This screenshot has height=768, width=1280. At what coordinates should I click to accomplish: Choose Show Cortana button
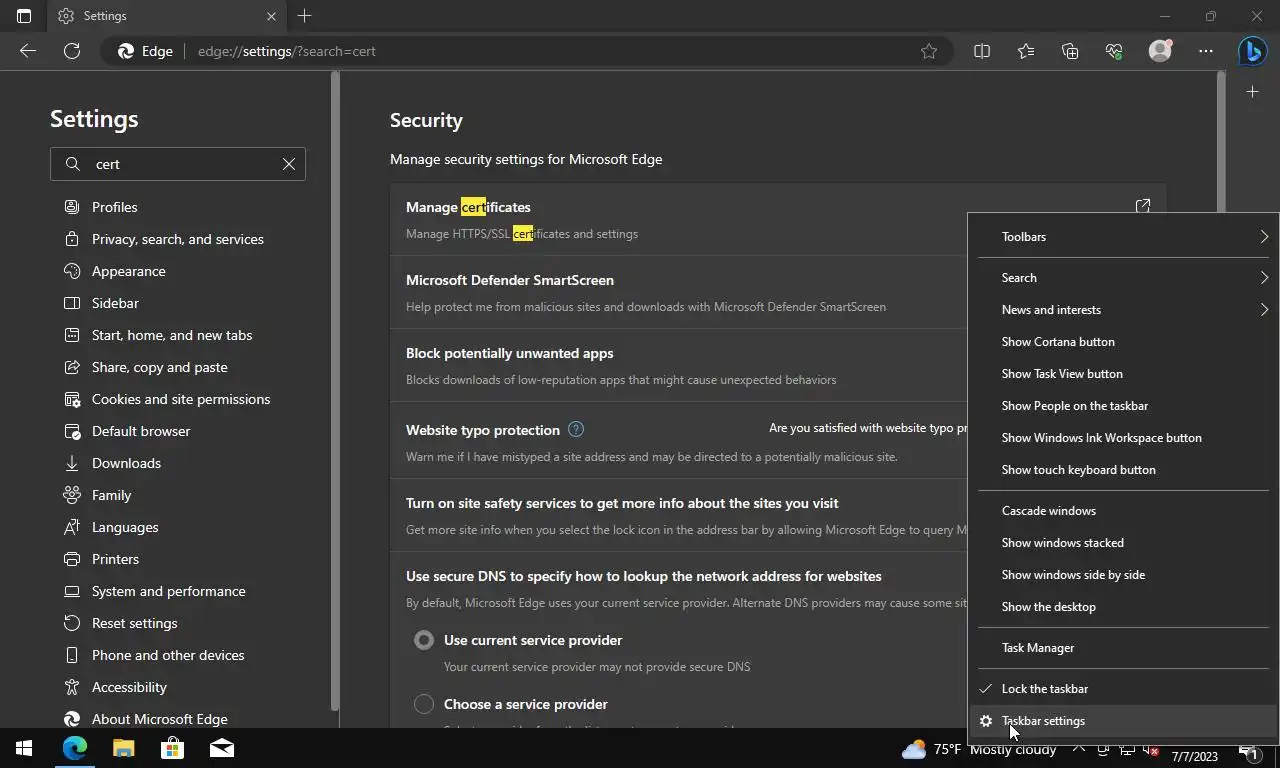(1123, 342)
